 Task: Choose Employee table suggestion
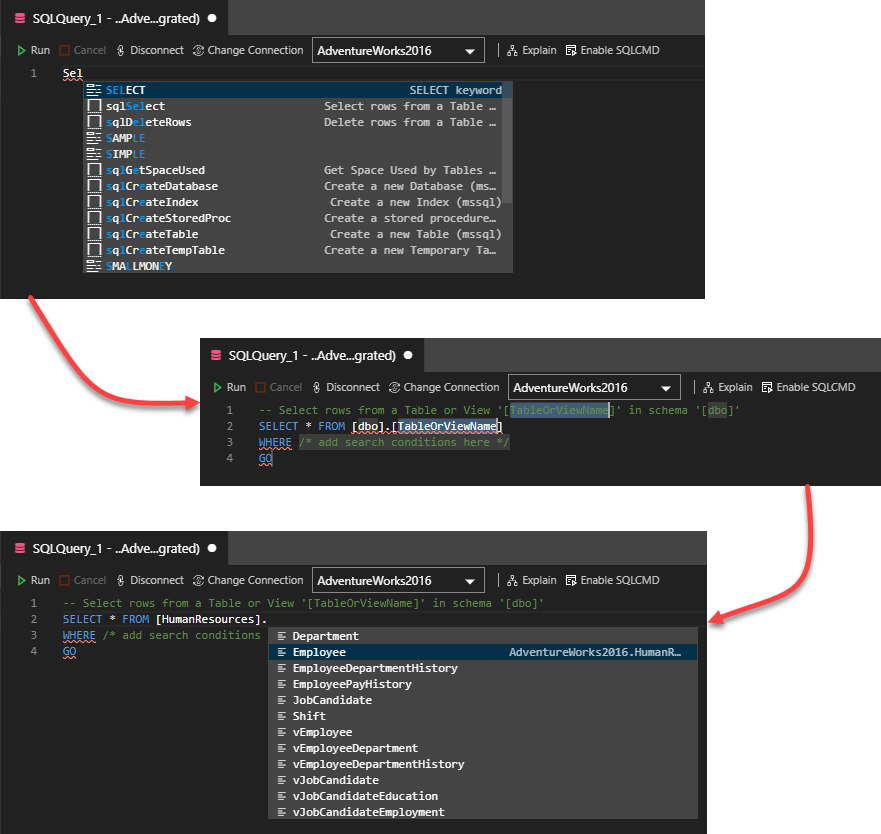tap(483, 652)
